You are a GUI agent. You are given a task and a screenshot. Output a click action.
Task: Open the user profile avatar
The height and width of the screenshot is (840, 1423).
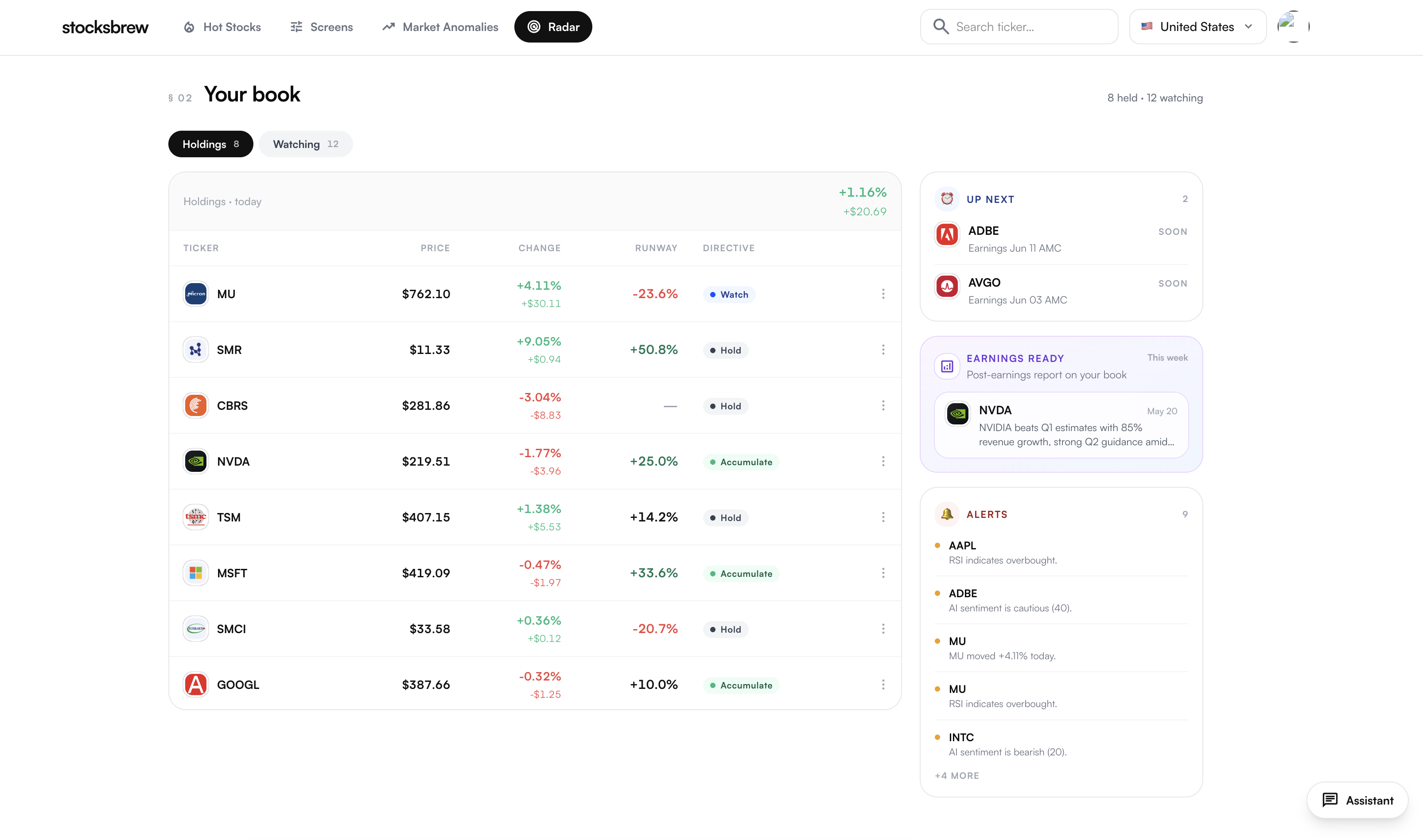[1293, 26]
